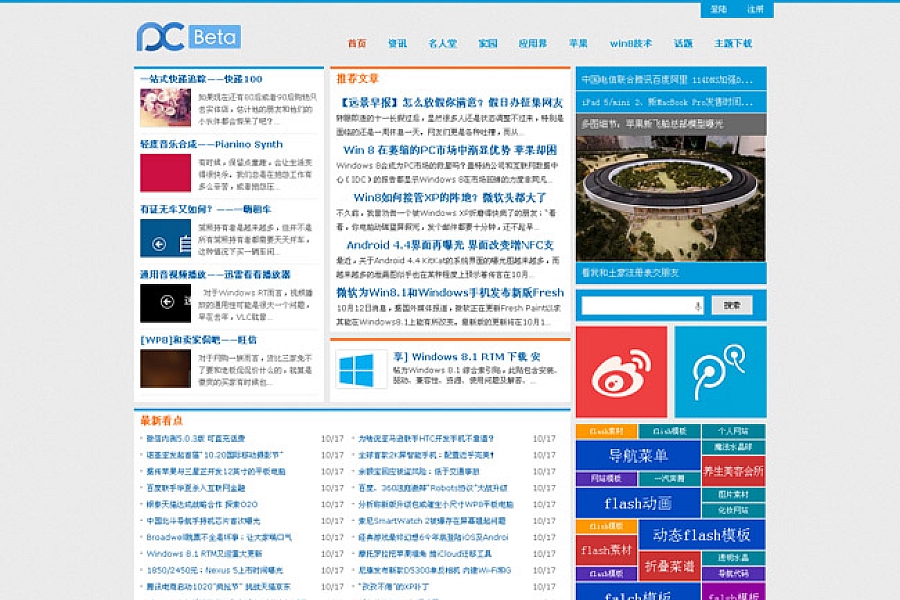Open the 多图细节 苹果新飞船总部 caption
The image size is (900, 600).
(x=653, y=124)
